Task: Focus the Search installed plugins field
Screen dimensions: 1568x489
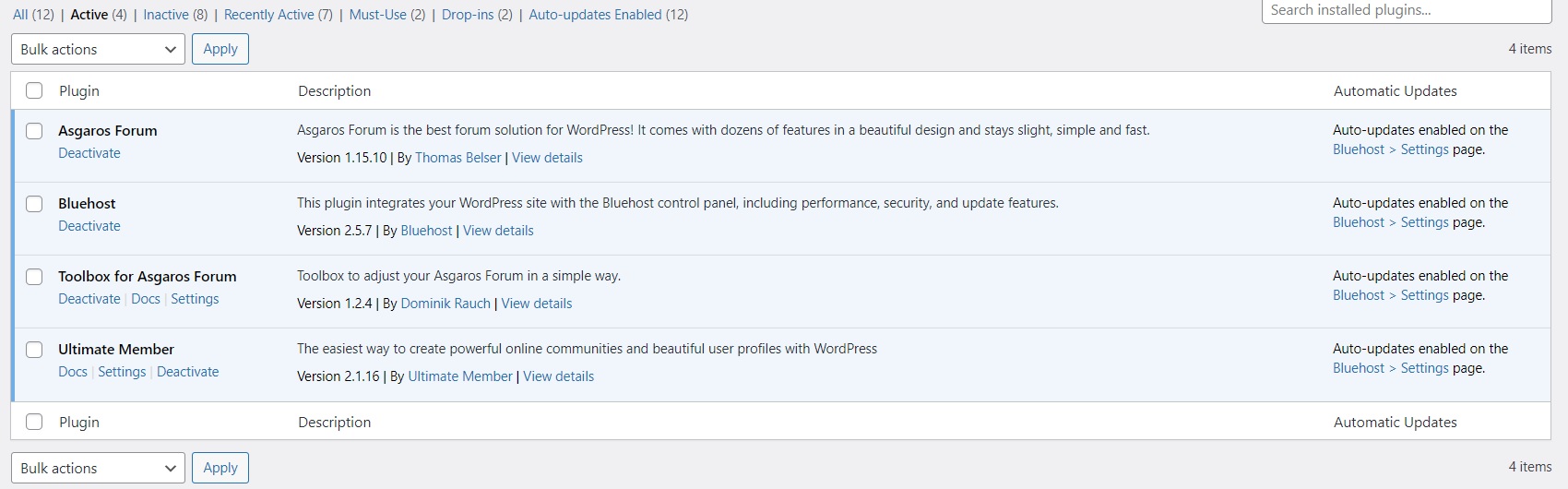Action: (1406, 11)
